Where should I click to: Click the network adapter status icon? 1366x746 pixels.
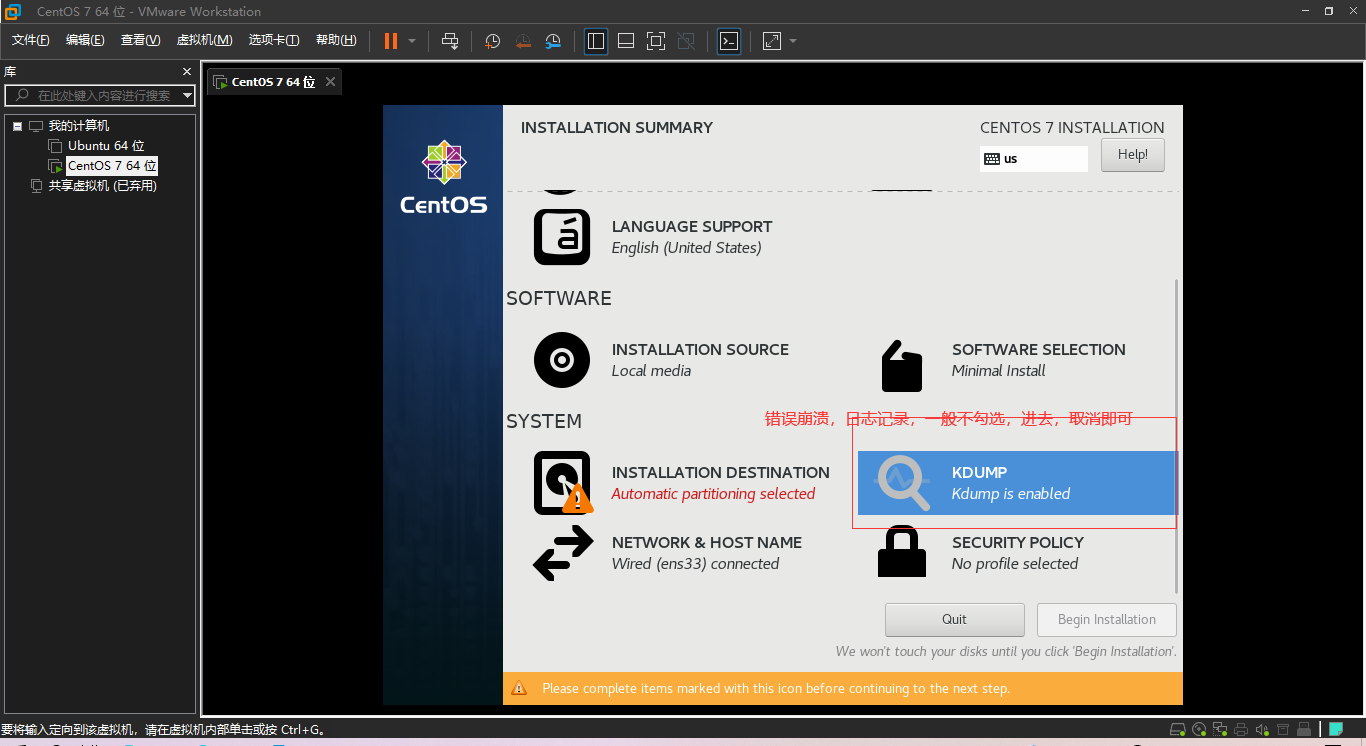click(1220, 729)
